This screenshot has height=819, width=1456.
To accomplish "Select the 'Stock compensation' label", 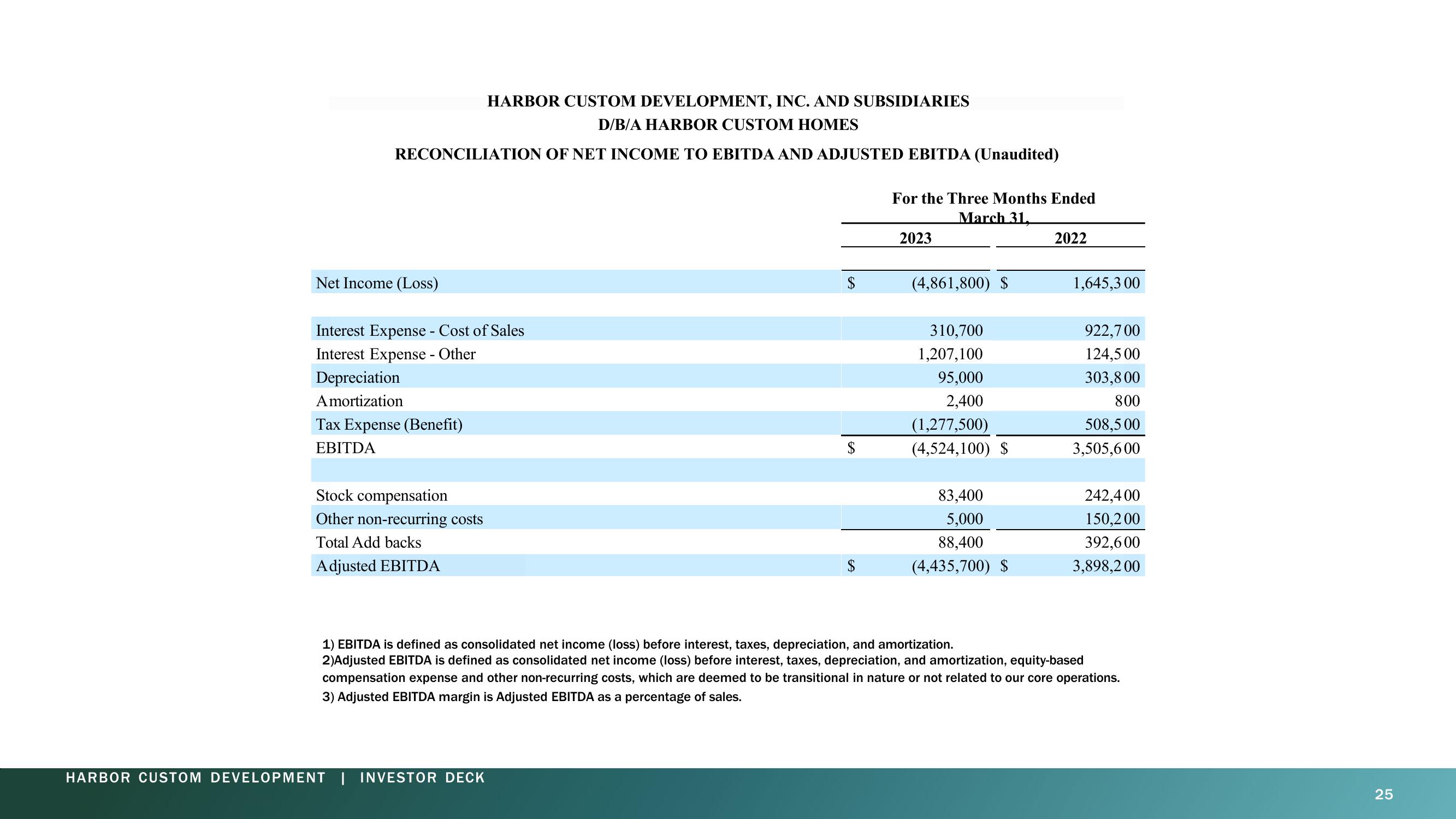I will [382, 496].
